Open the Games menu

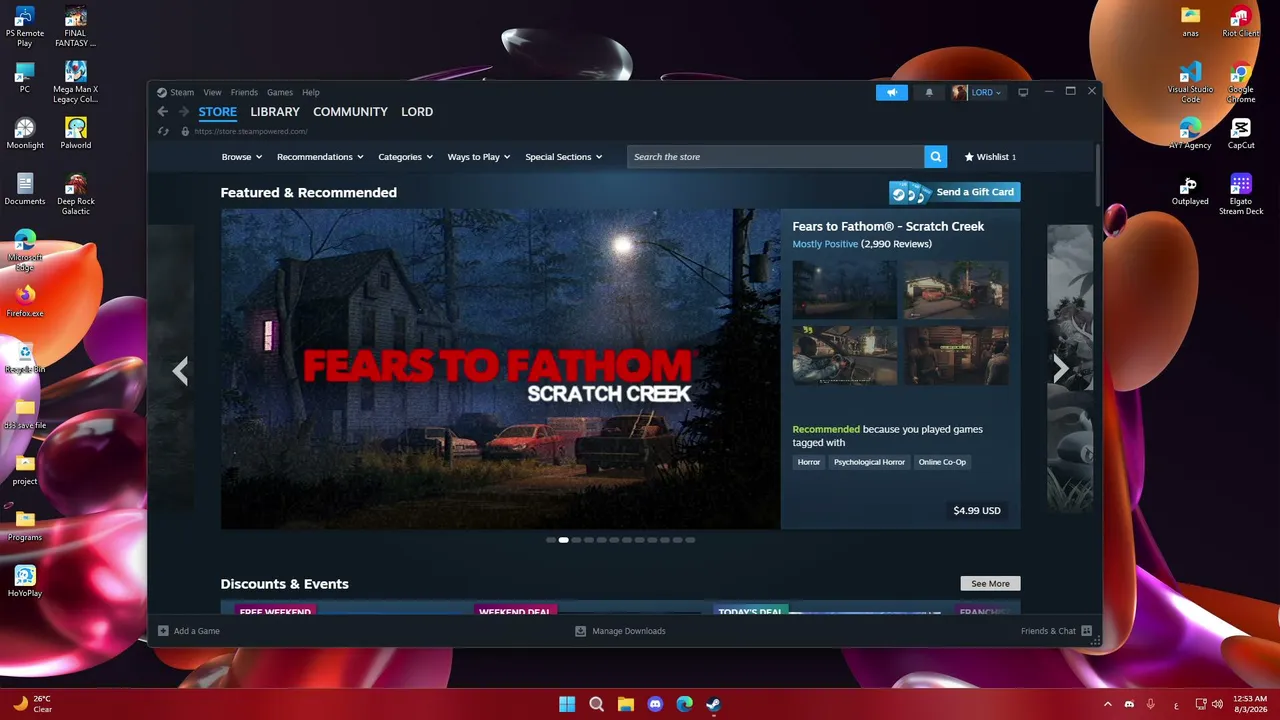point(280,92)
